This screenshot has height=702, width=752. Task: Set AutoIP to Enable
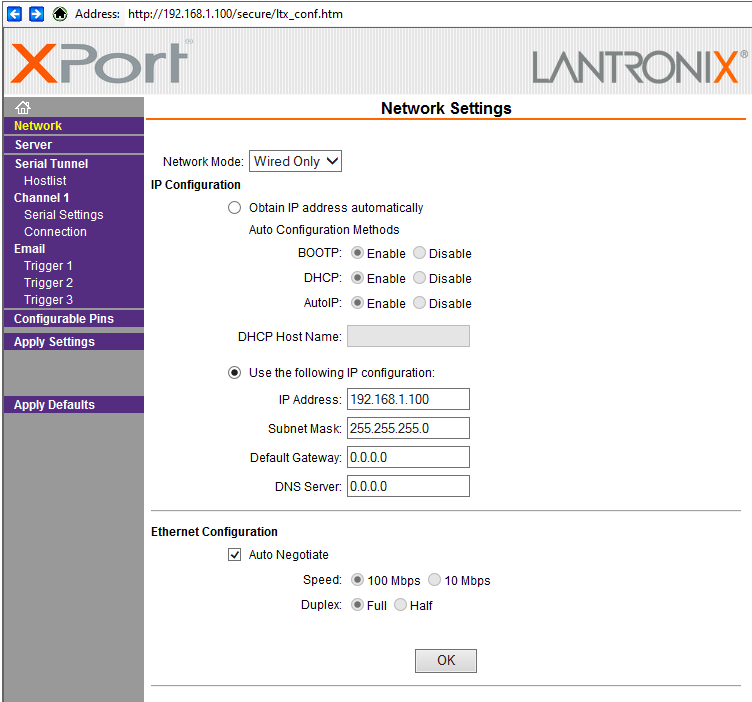tap(357, 303)
